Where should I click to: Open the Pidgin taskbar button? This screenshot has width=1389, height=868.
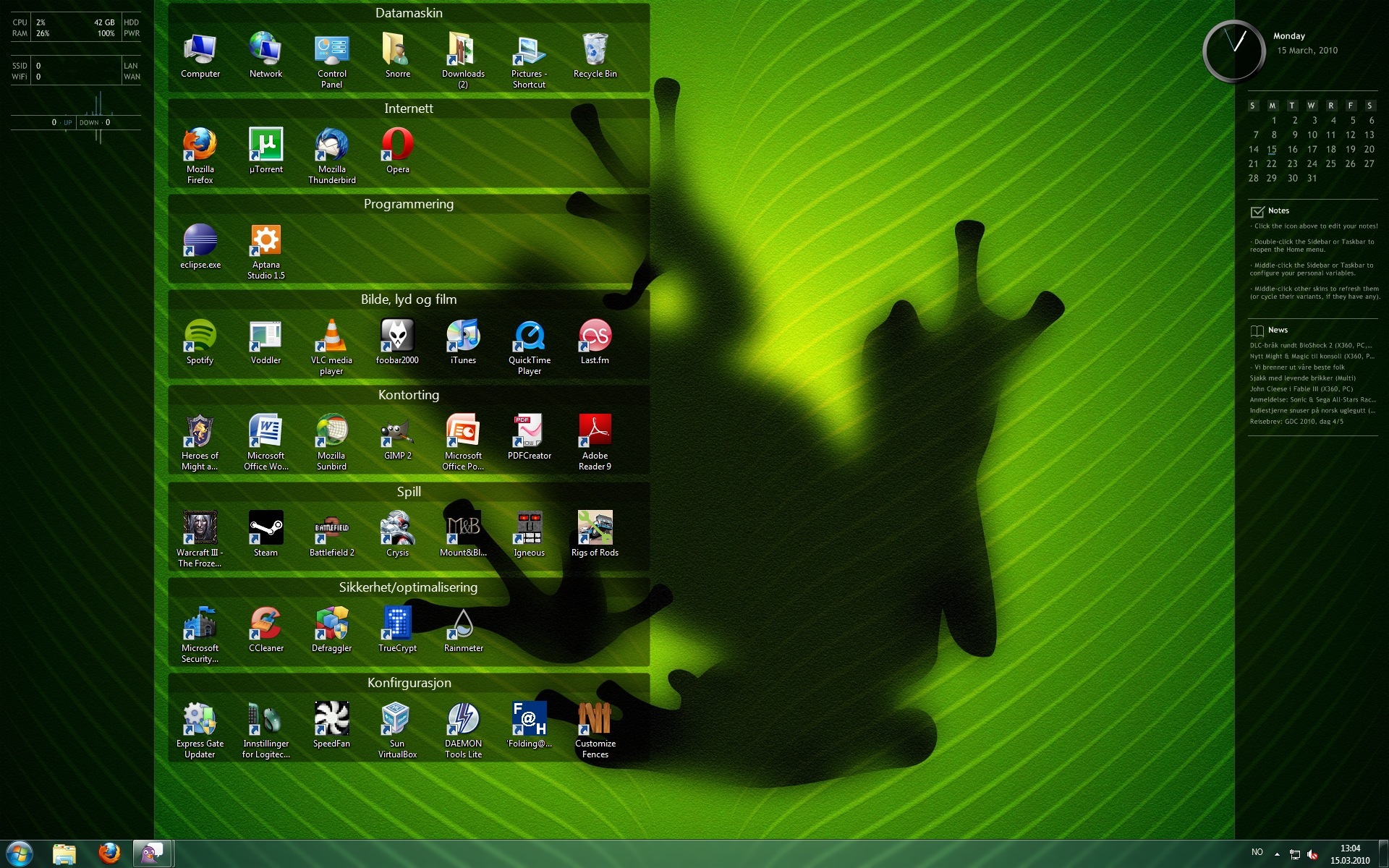tap(153, 854)
